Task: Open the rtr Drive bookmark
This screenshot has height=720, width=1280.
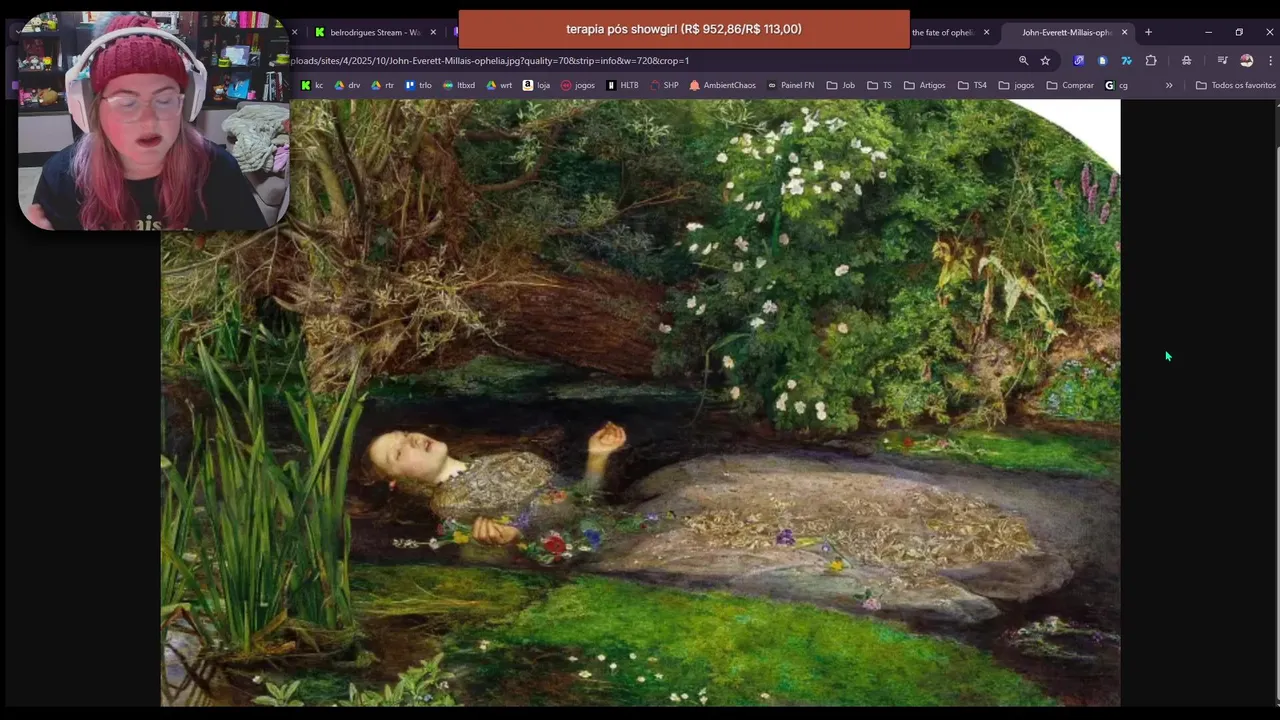Action: [382, 85]
